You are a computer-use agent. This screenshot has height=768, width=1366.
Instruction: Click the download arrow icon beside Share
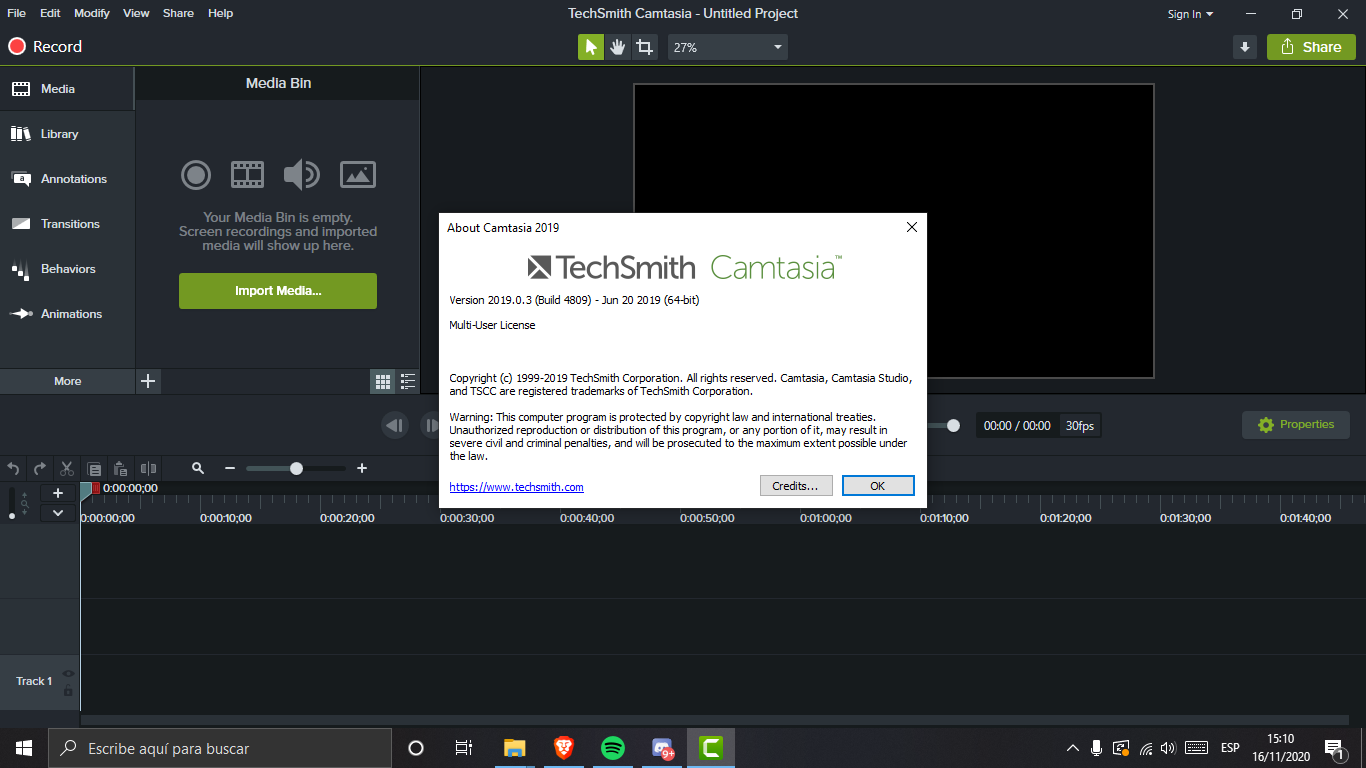[x=1245, y=47]
